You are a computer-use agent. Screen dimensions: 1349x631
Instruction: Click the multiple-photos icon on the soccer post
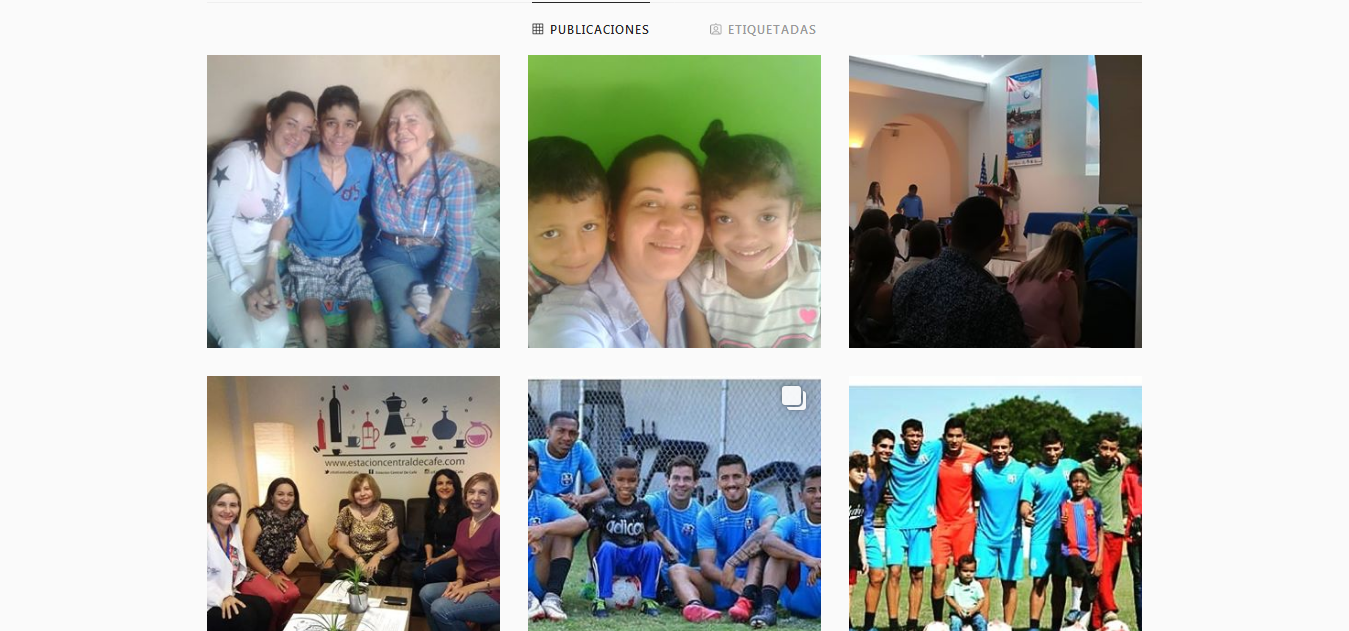[x=794, y=398]
